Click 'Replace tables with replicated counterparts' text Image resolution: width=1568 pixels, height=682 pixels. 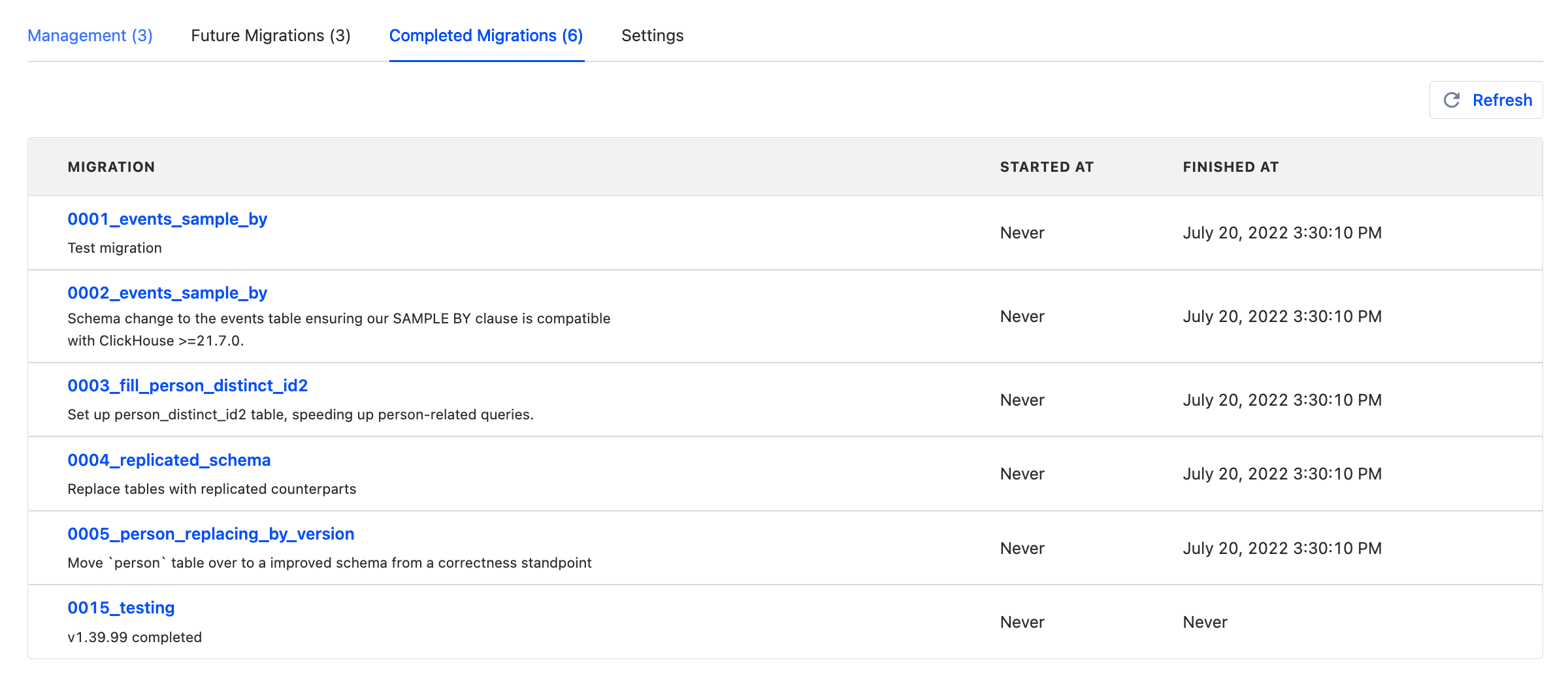coord(212,489)
